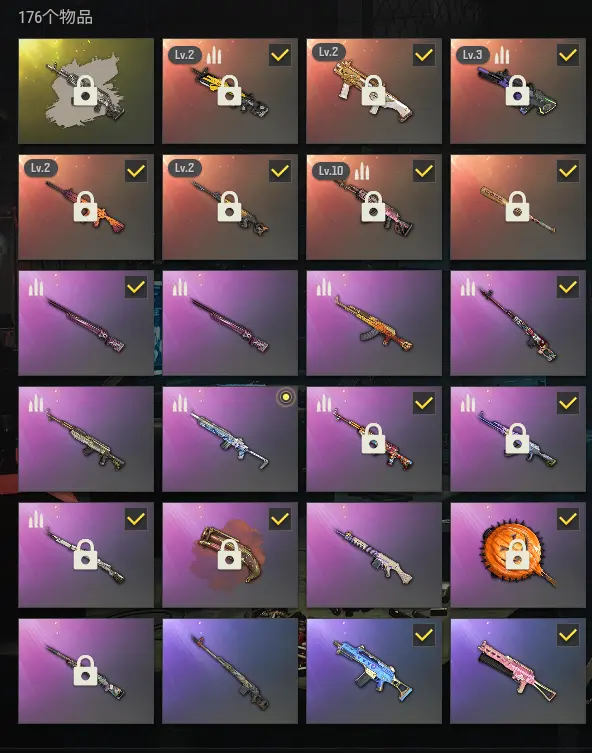Click lock icon on the white-gold SMG
Image resolution: width=592 pixels, height=753 pixels.
coord(374,91)
